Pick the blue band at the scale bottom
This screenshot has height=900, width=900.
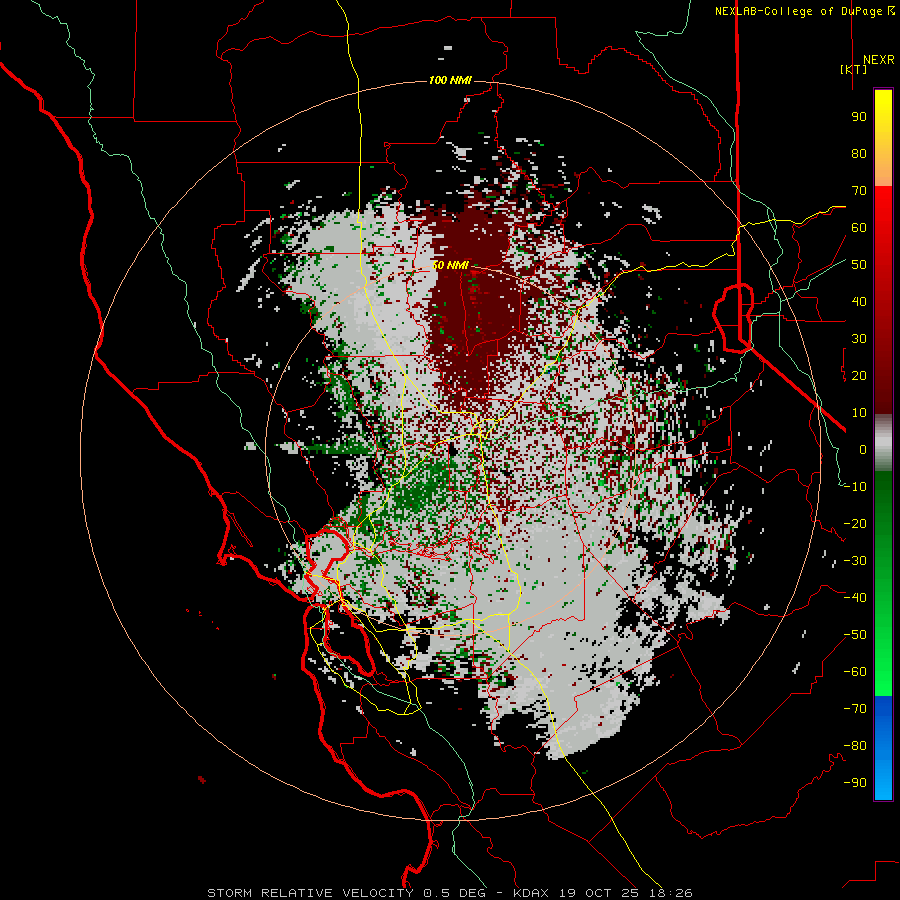[883, 748]
